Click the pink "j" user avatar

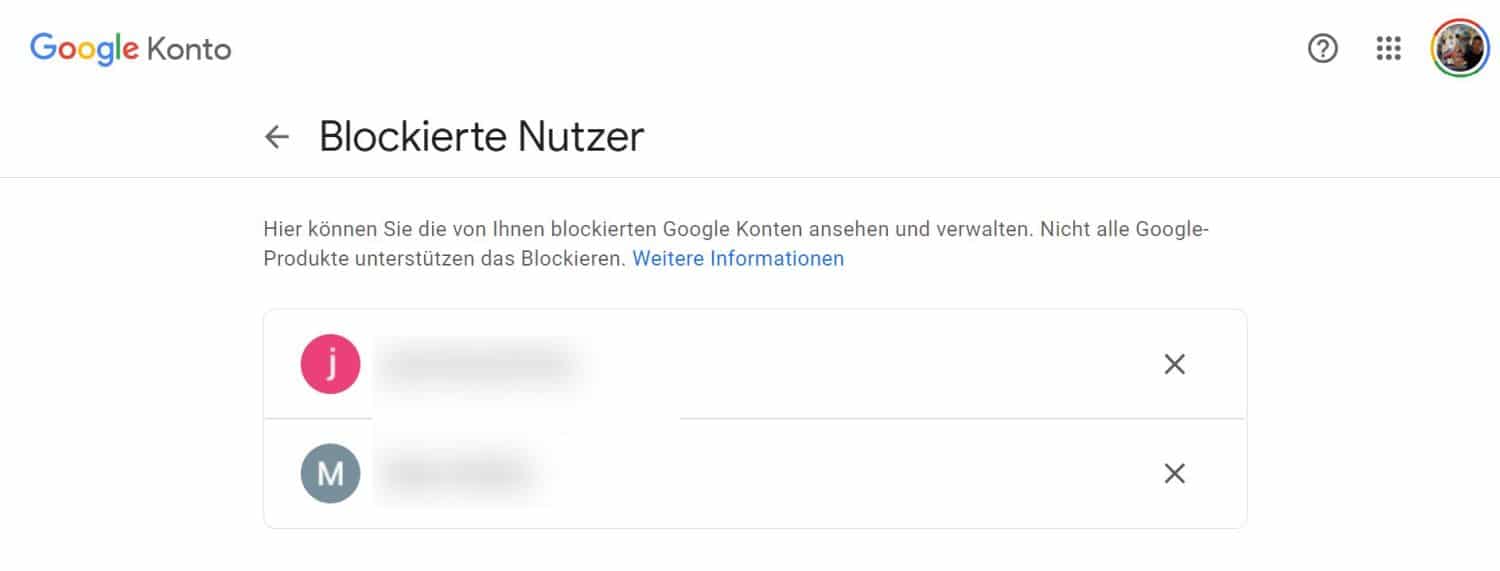coord(330,365)
